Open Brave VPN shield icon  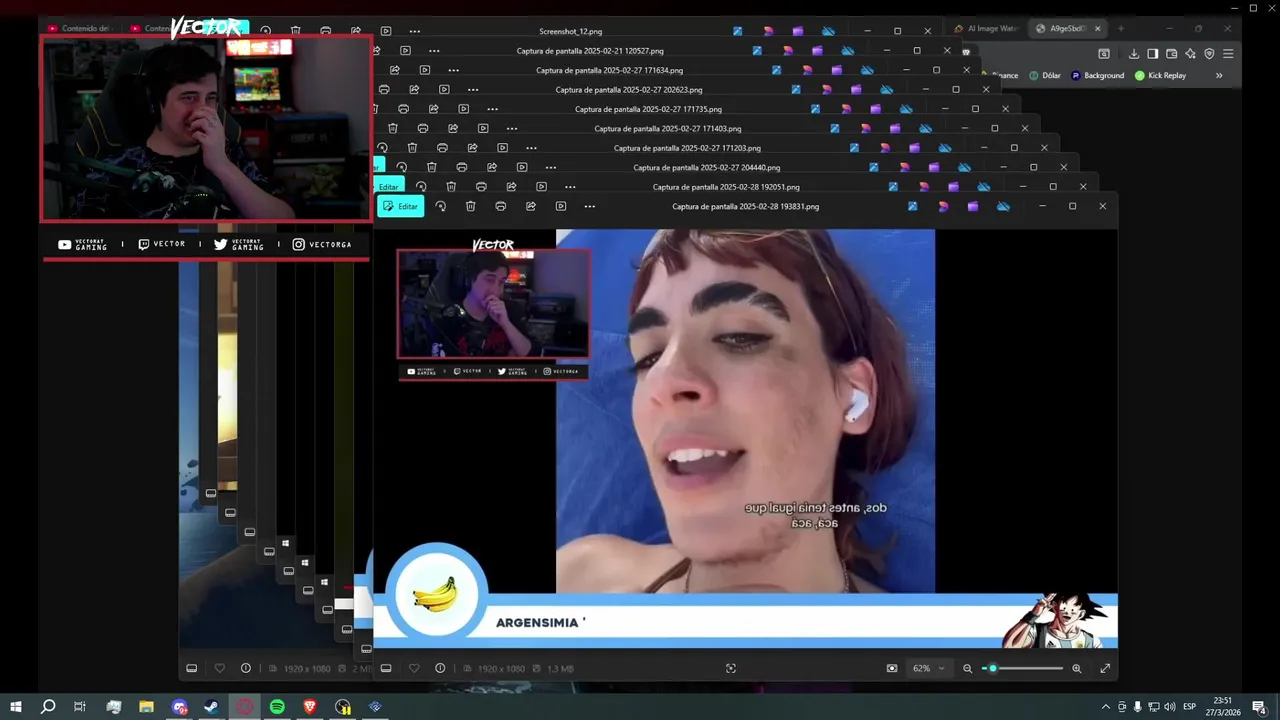[x=1209, y=54]
